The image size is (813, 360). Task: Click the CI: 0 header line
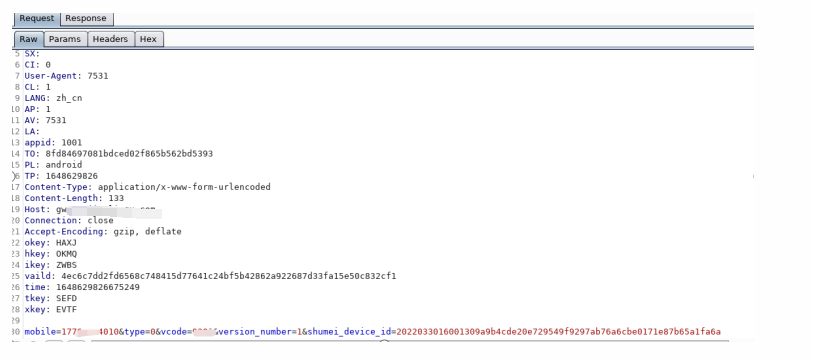pyautogui.click(x=37, y=65)
